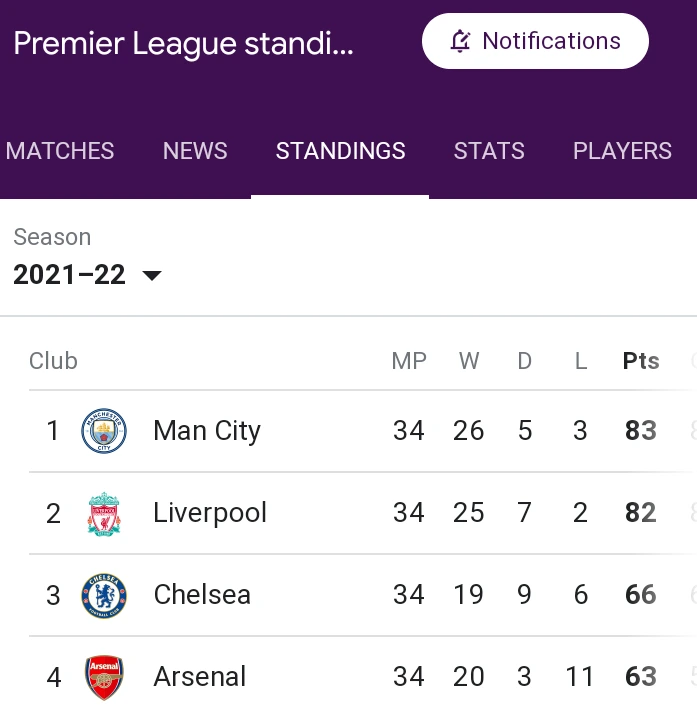The height and width of the screenshot is (716, 697).
Task: Click the Liverpool club crest
Action: pyautogui.click(x=104, y=513)
